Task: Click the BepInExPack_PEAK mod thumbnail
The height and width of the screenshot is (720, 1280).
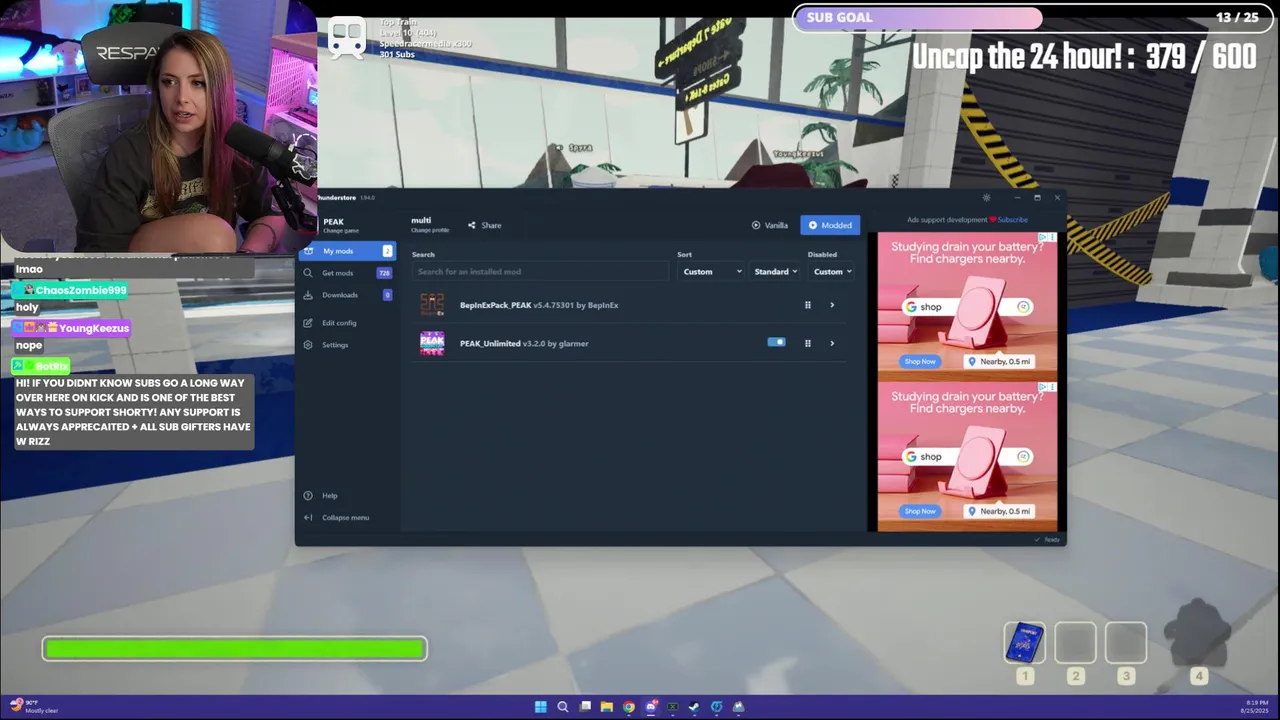Action: pyautogui.click(x=432, y=305)
